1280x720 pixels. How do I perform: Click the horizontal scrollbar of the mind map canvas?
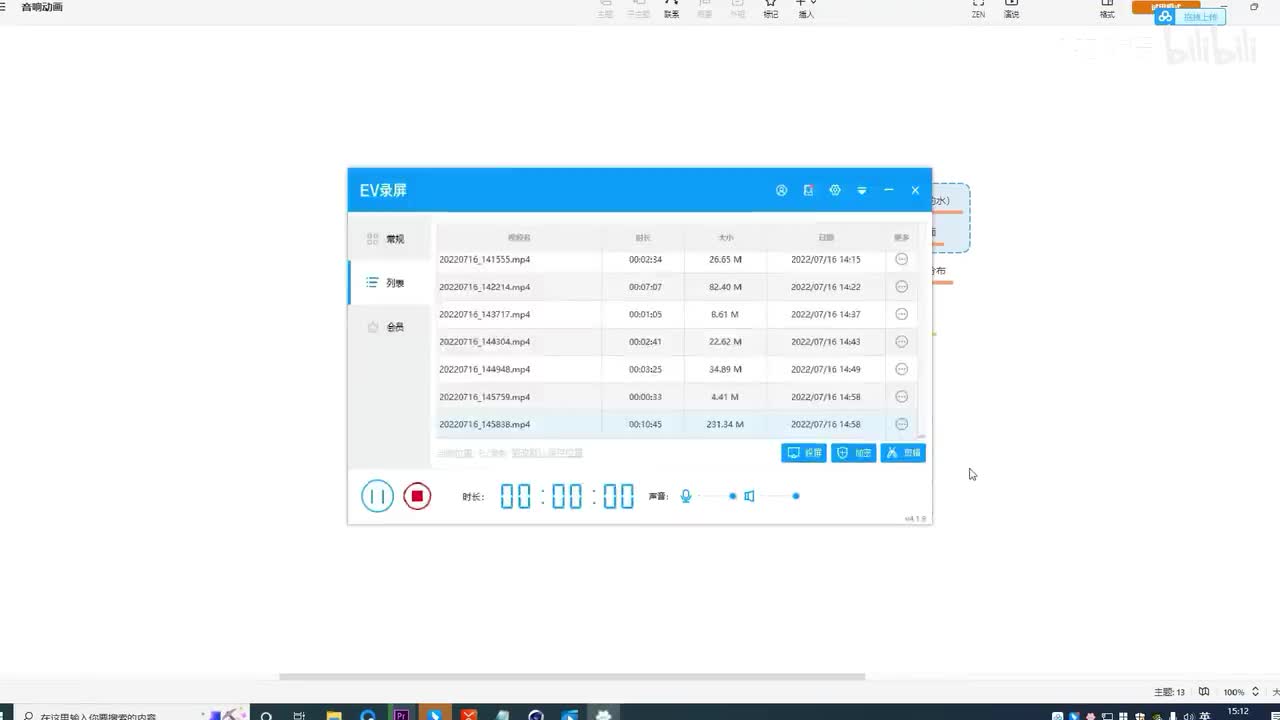click(x=572, y=677)
